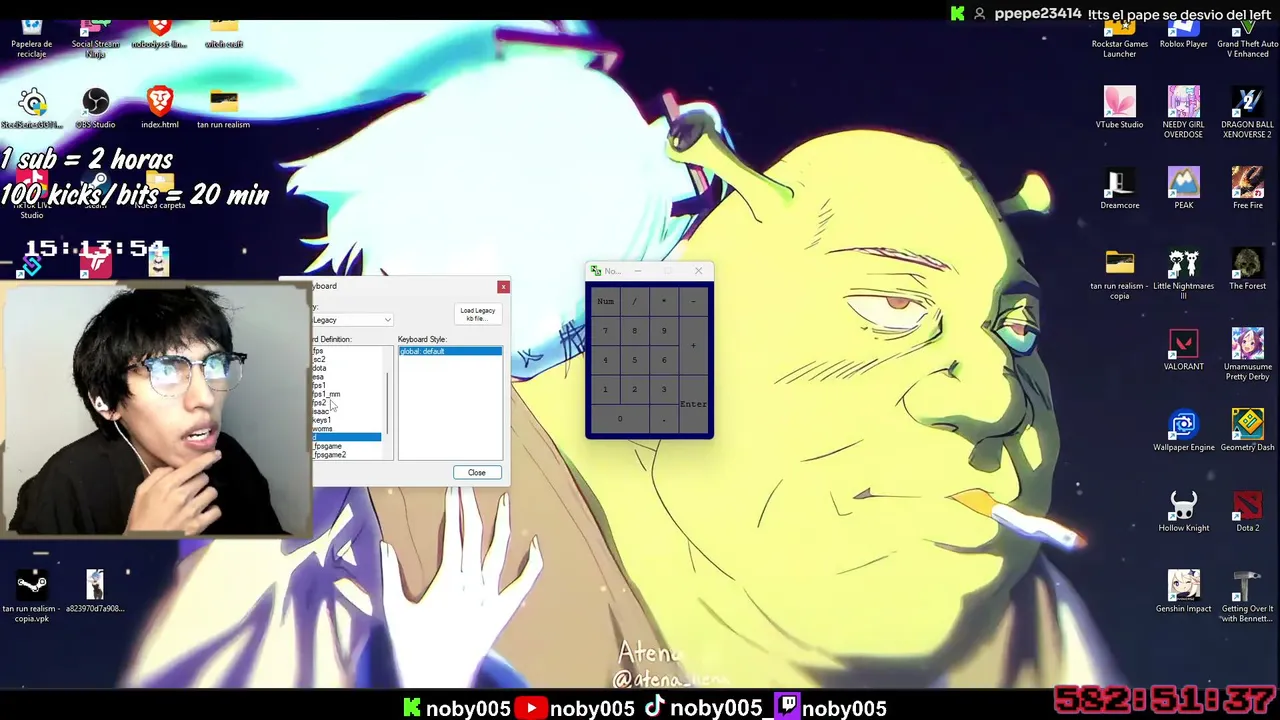Select 'fps1_mm' in the definition list
The image size is (1280, 720).
point(346,394)
